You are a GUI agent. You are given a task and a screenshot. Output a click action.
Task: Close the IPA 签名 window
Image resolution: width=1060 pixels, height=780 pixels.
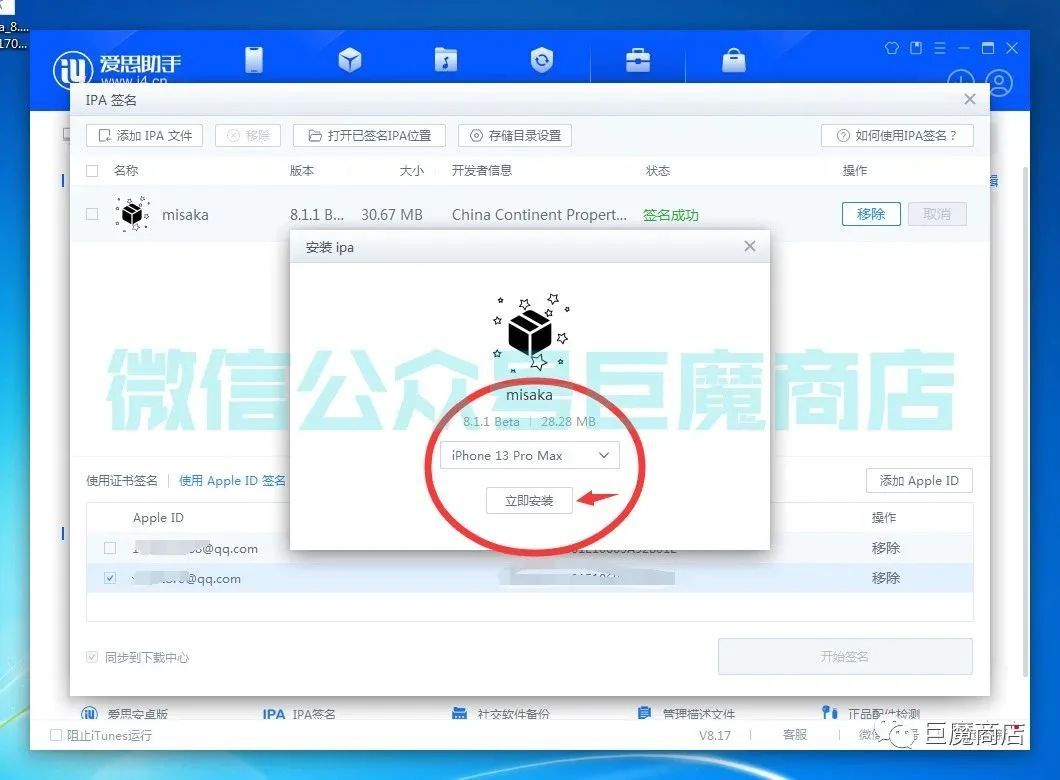(x=969, y=99)
